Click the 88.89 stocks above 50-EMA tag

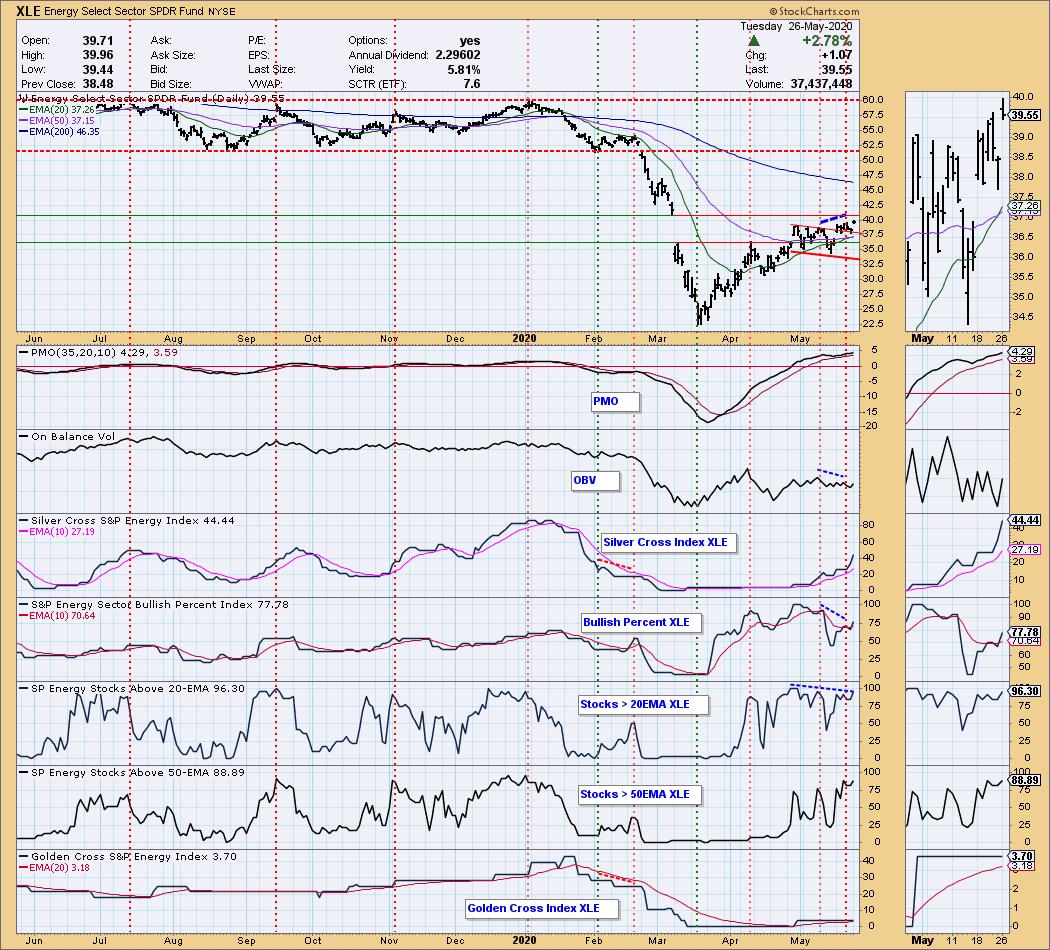click(1025, 781)
